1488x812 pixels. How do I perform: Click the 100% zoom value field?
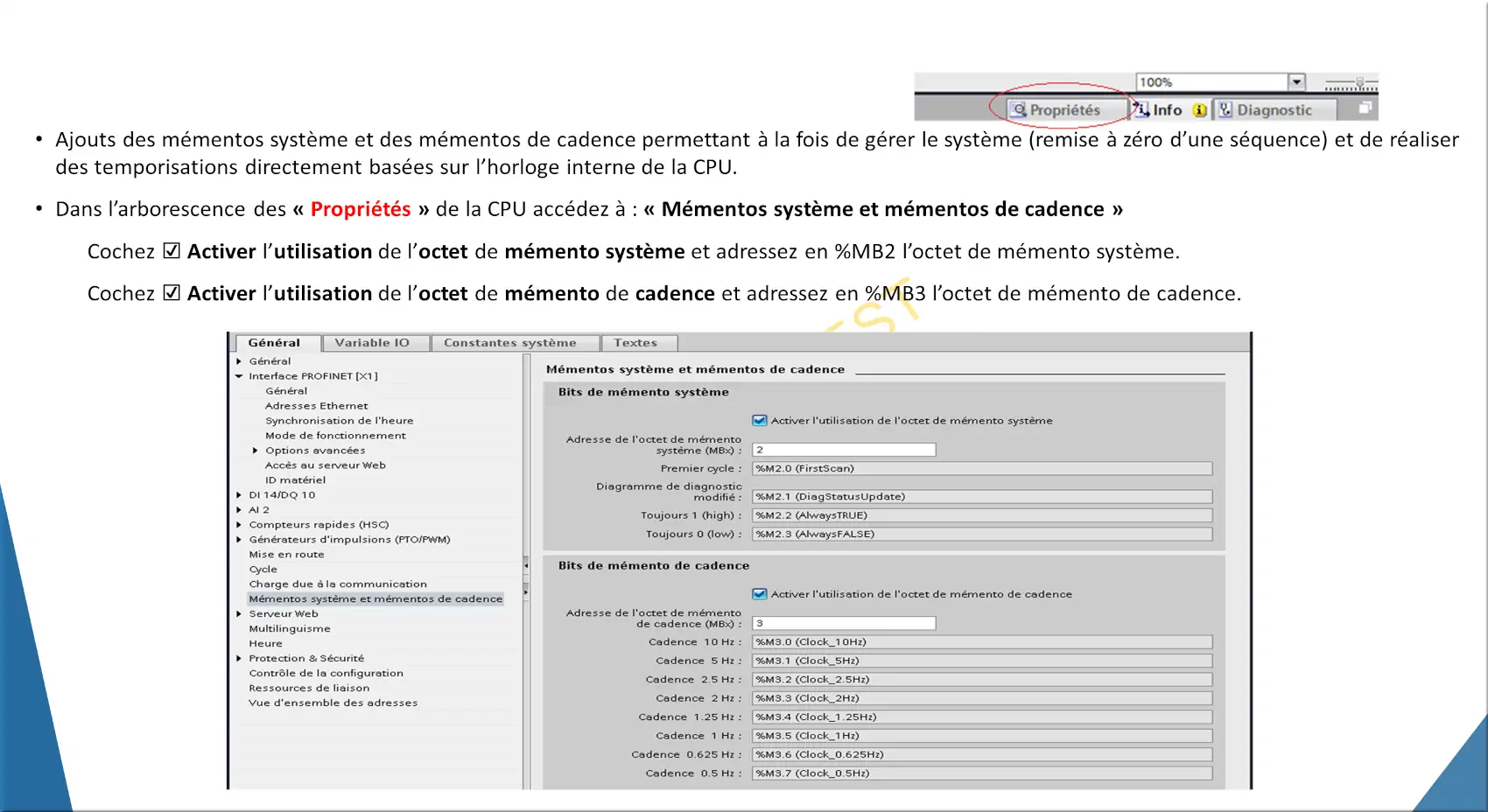click(1211, 82)
